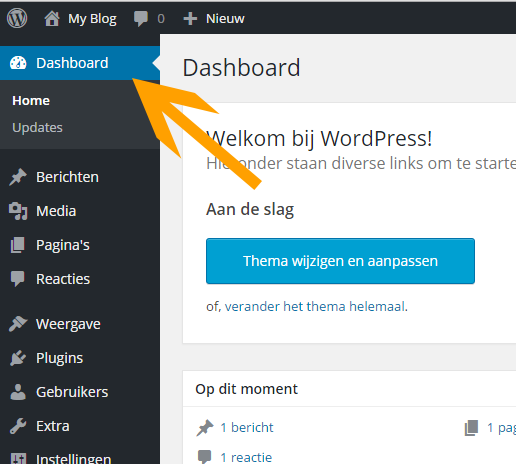Select Dashboard in the sidebar menu
This screenshot has height=464, width=516.
[x=80, y=63]
